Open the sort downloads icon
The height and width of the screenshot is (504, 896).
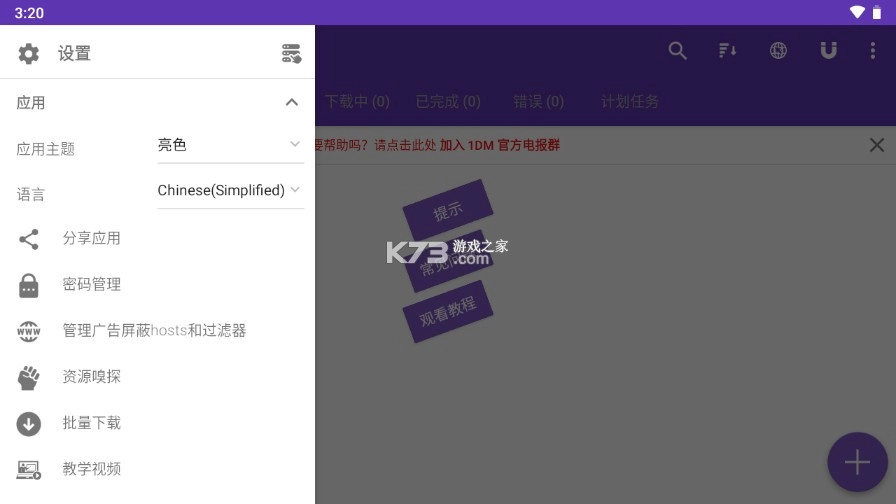[728, 51]
